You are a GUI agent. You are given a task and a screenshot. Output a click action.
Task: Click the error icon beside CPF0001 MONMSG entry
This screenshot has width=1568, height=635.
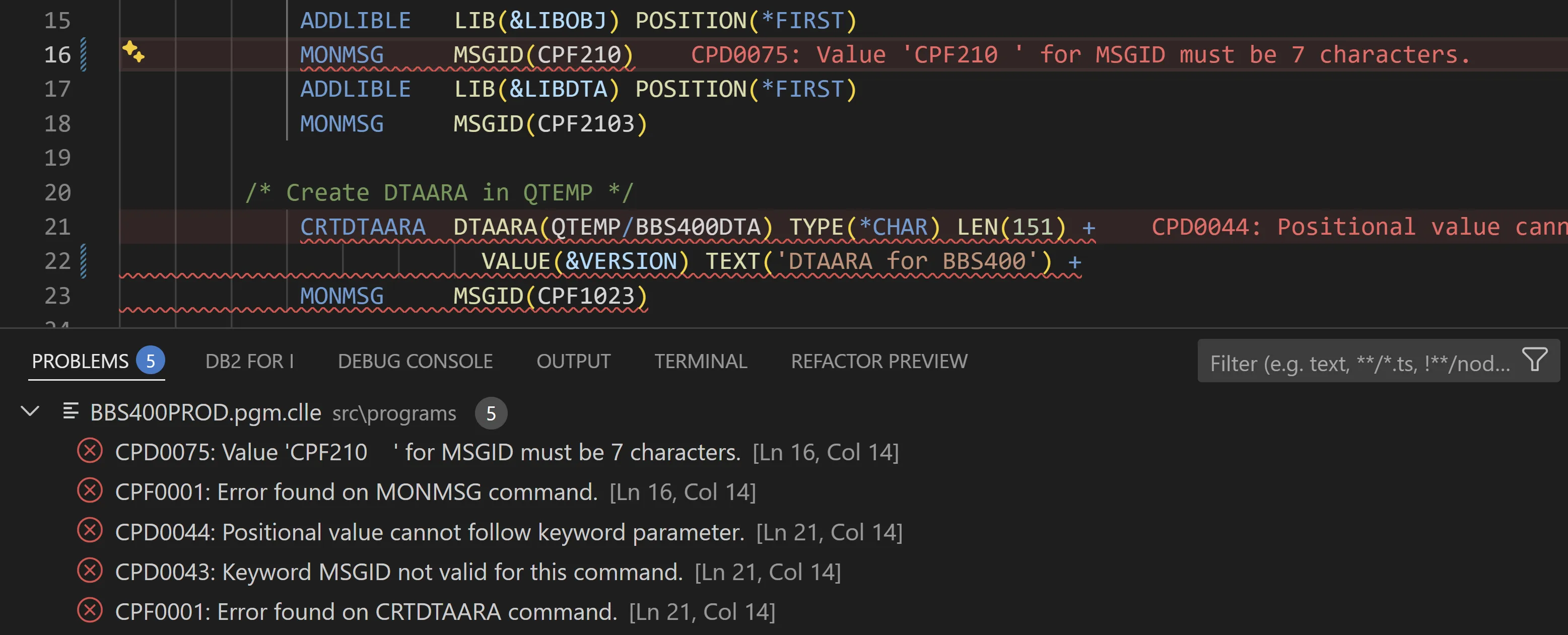90,491
